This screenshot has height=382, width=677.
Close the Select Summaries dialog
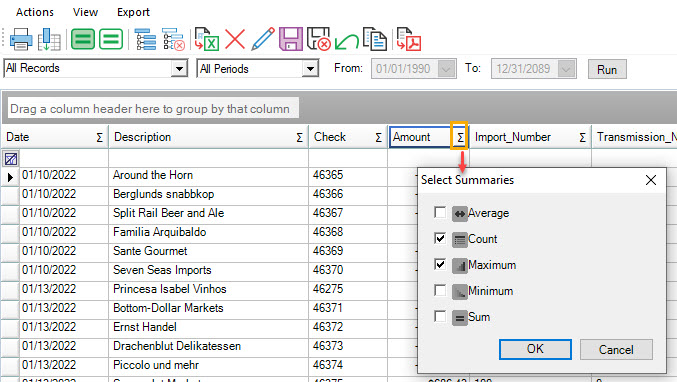coord(651,180)
